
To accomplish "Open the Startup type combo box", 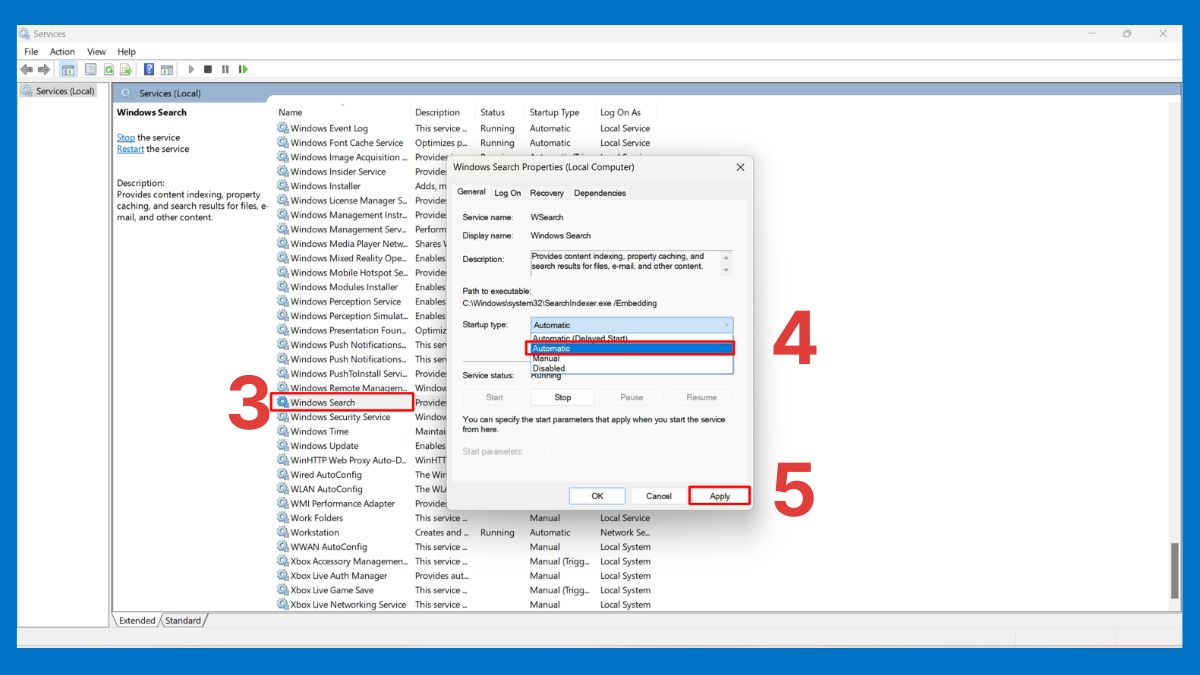I will click(632, 325).
